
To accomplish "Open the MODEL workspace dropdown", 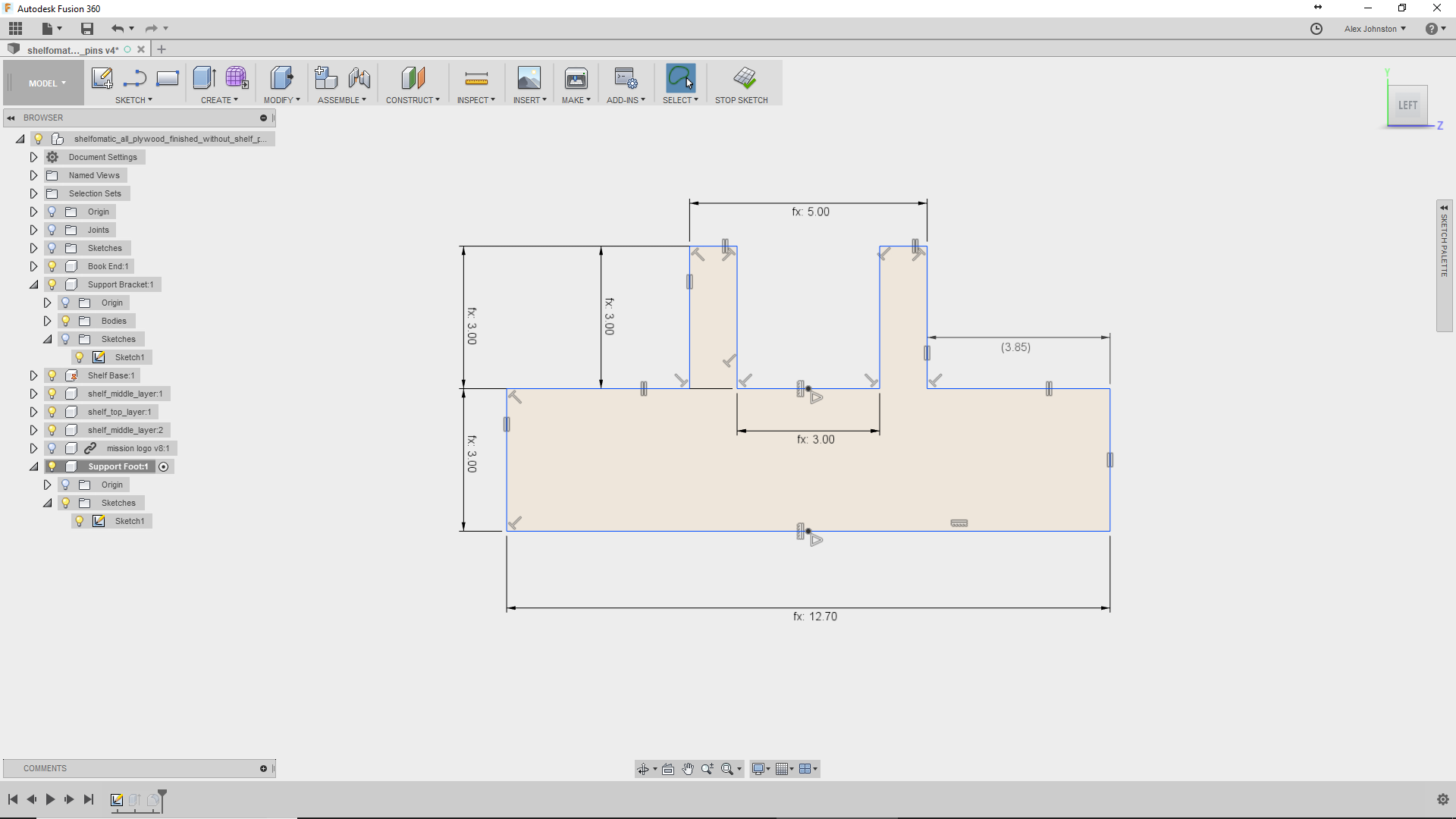I will [47, 83].
